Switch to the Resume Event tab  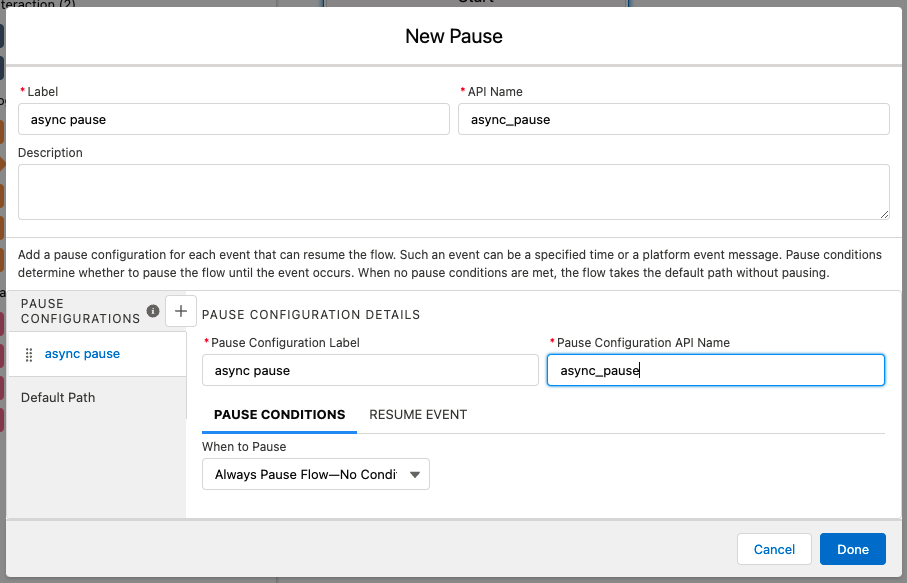(x=418, y=415)
